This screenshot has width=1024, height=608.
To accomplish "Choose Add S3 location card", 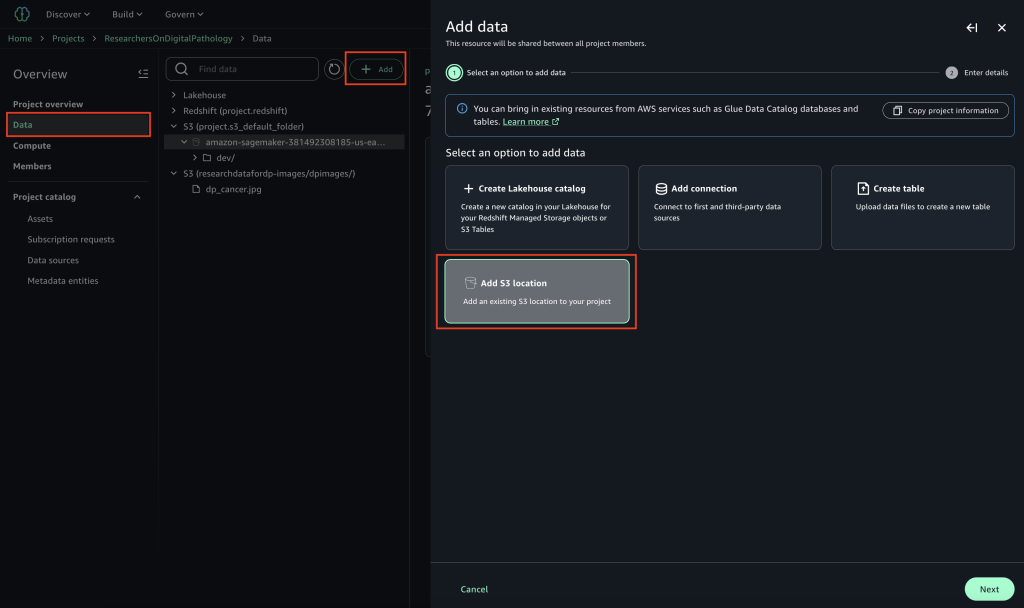I will click(537, 291).
